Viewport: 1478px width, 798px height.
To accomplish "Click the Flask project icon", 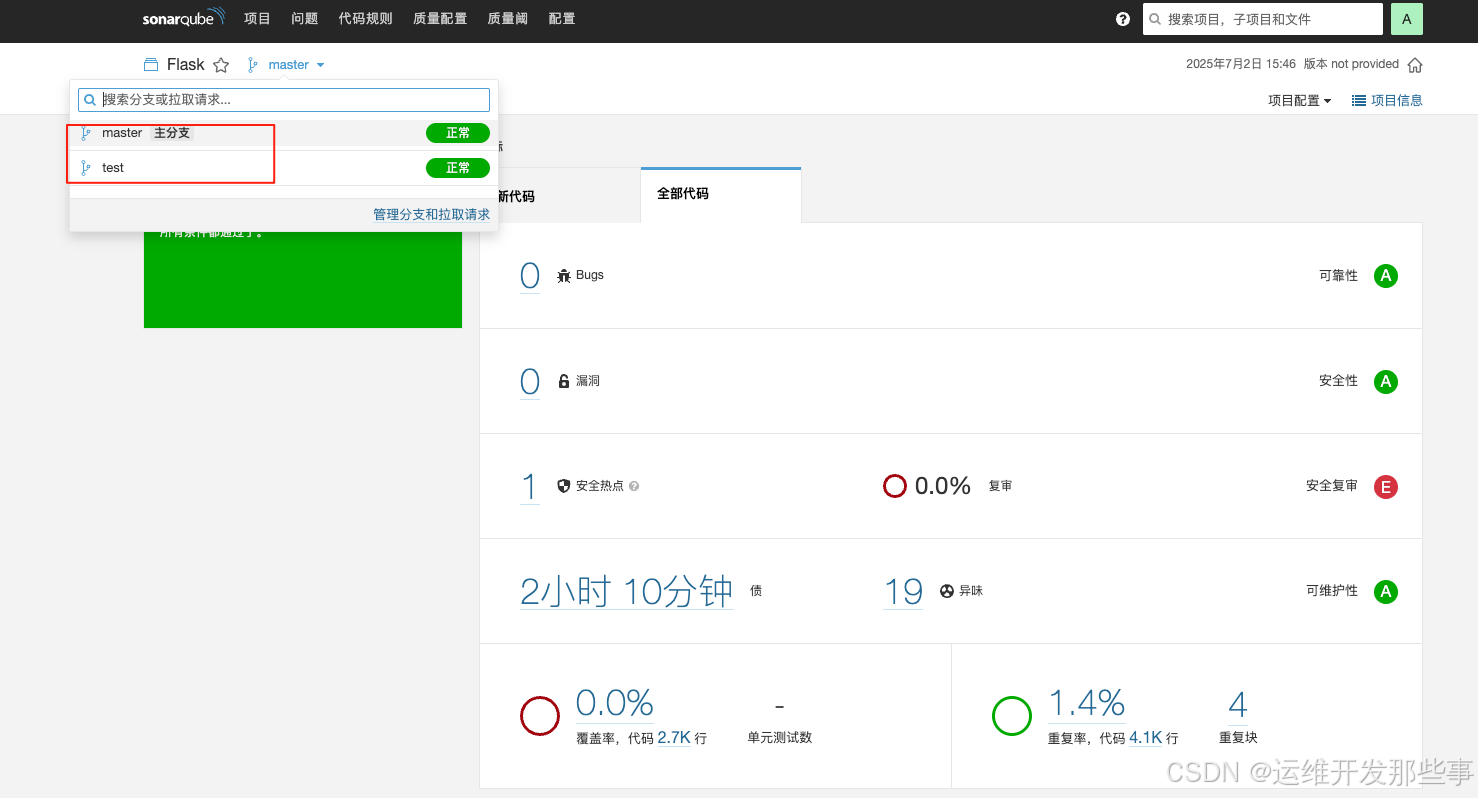I will tap(151, 65).
